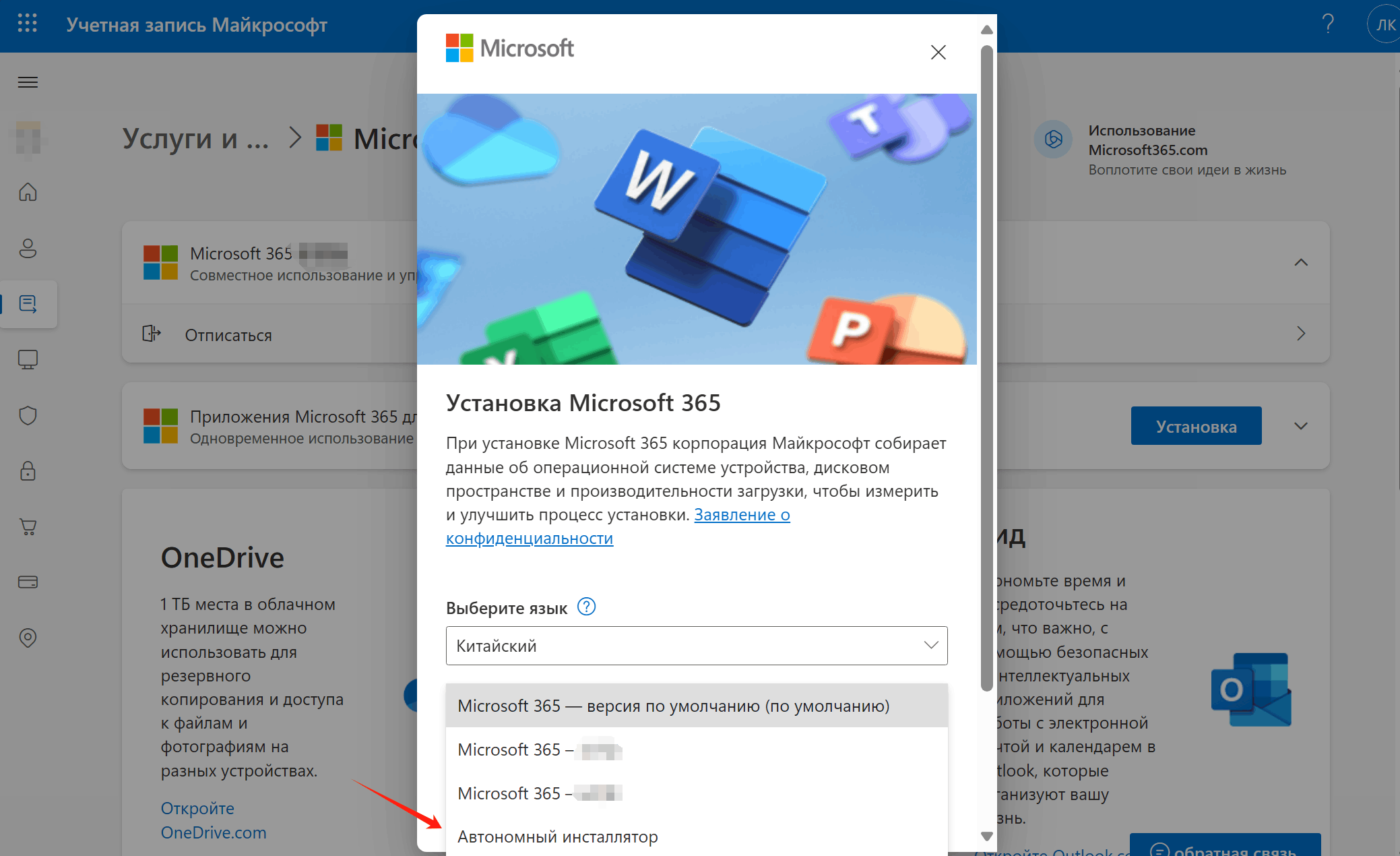This screenshot has height=856, width=1400.
Task: Click the dialog scrollbar down arrow
Action: 987,836
